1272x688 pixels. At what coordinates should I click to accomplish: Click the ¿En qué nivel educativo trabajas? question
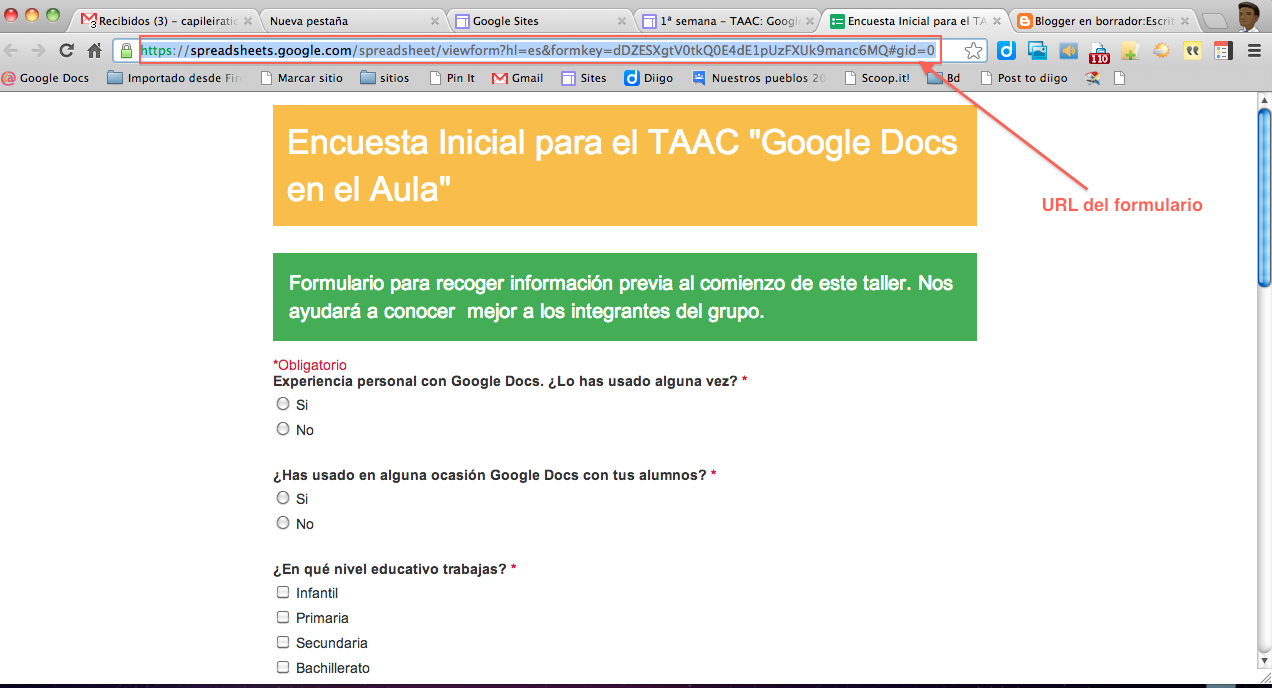point(395,569)
